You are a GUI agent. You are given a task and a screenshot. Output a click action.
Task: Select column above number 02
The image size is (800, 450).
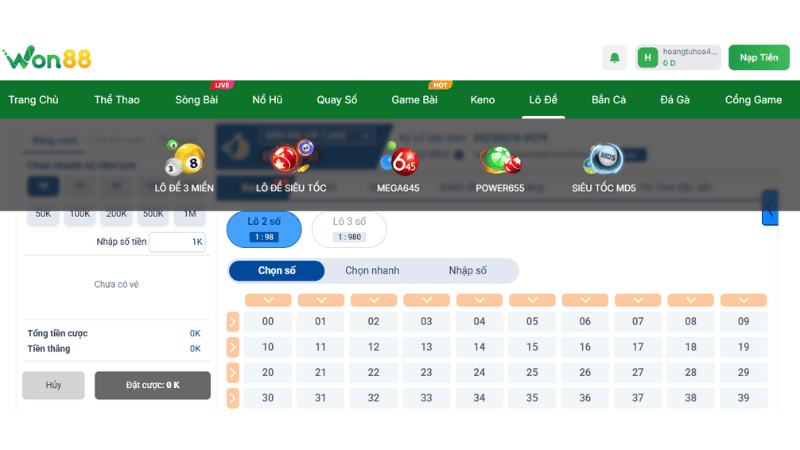pyautogui.click(x=373, y=300)
